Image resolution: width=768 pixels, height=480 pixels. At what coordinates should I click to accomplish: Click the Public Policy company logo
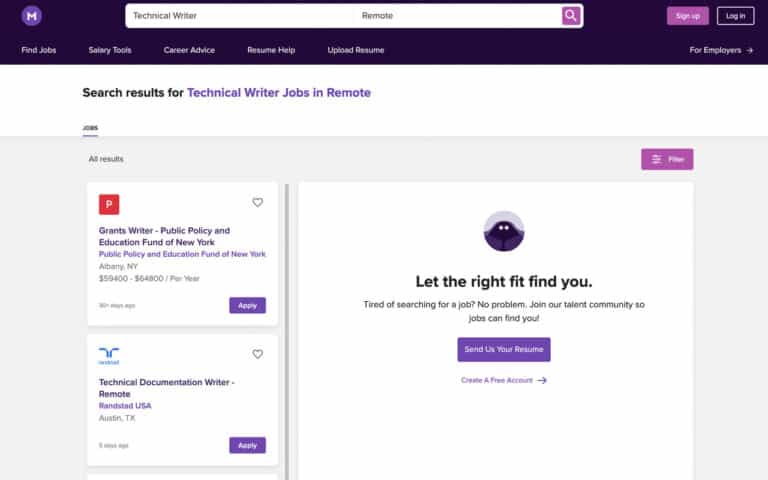(109, 205)
